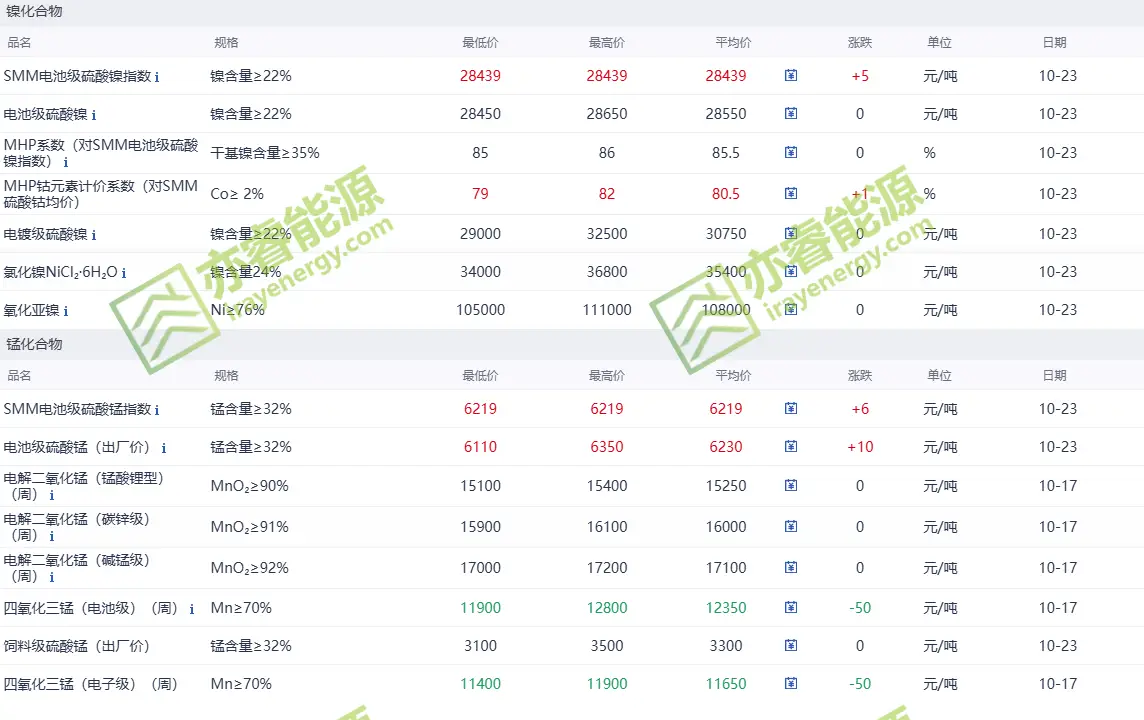This screenshot has height=720, width=1144.
Task: Click info icon next to 电池级硫酸锰（出厂价）
Action: pyautogui.click(x=164, y=448)
